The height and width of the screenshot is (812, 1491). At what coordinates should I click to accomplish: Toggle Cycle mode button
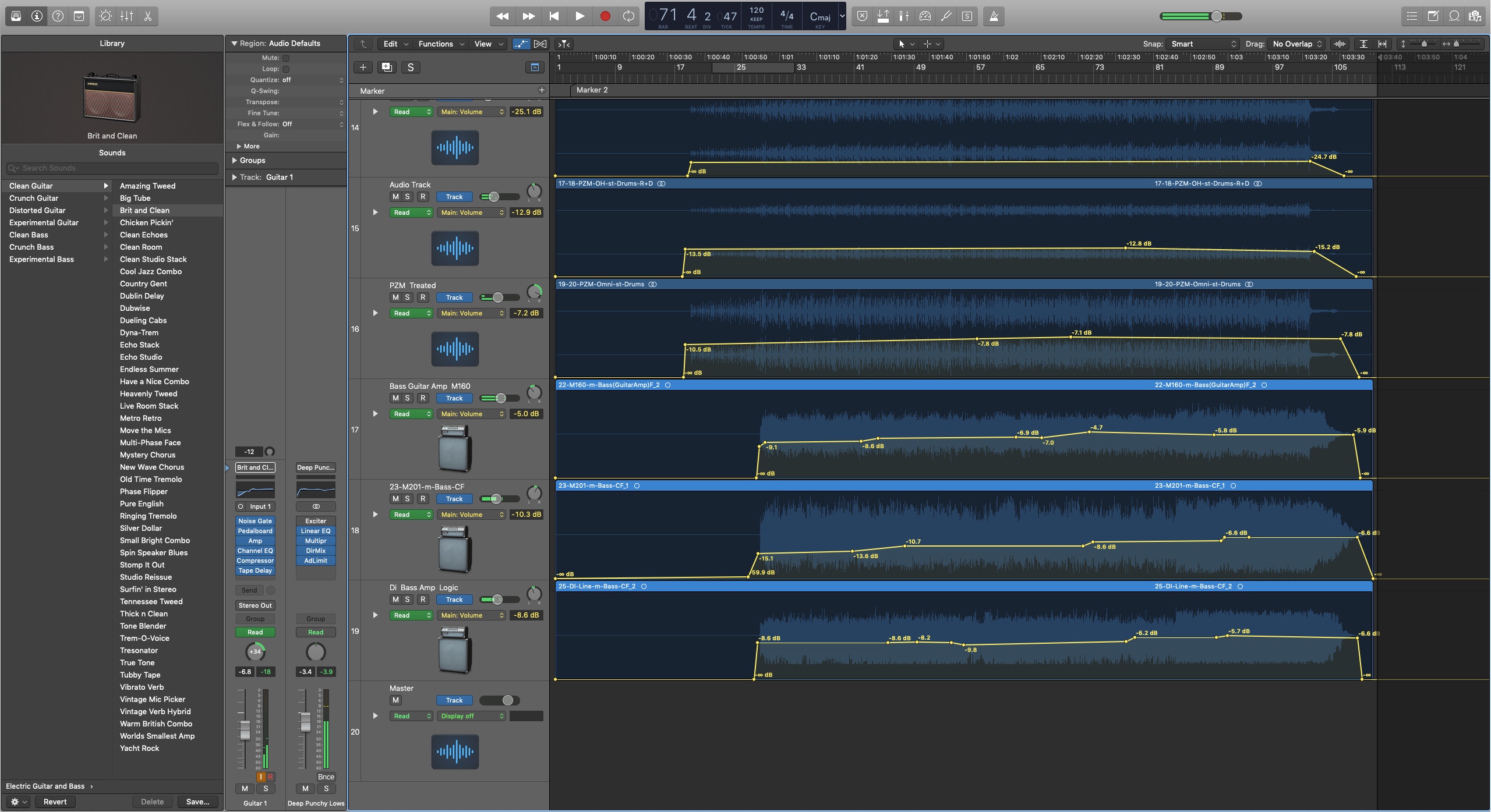coord(629,16)
